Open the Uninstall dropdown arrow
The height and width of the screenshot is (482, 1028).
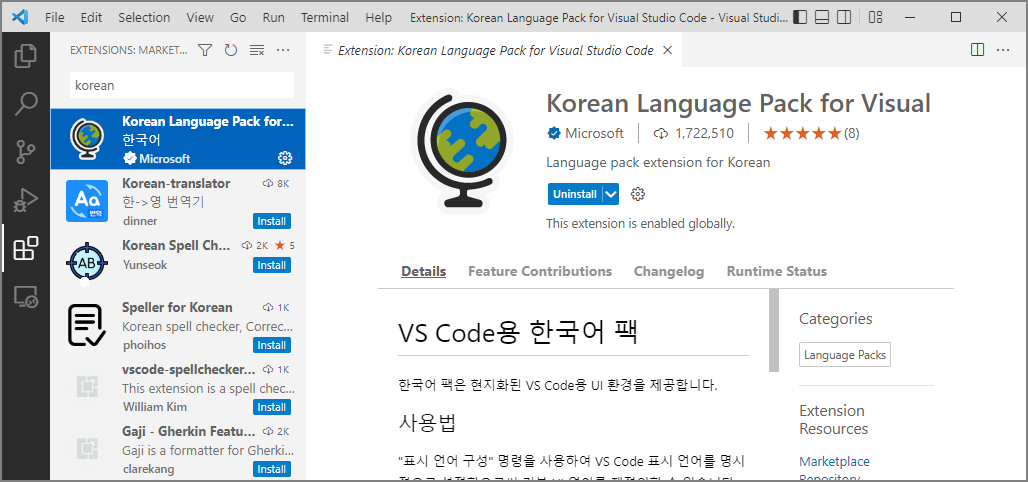[x=611, y=194]
